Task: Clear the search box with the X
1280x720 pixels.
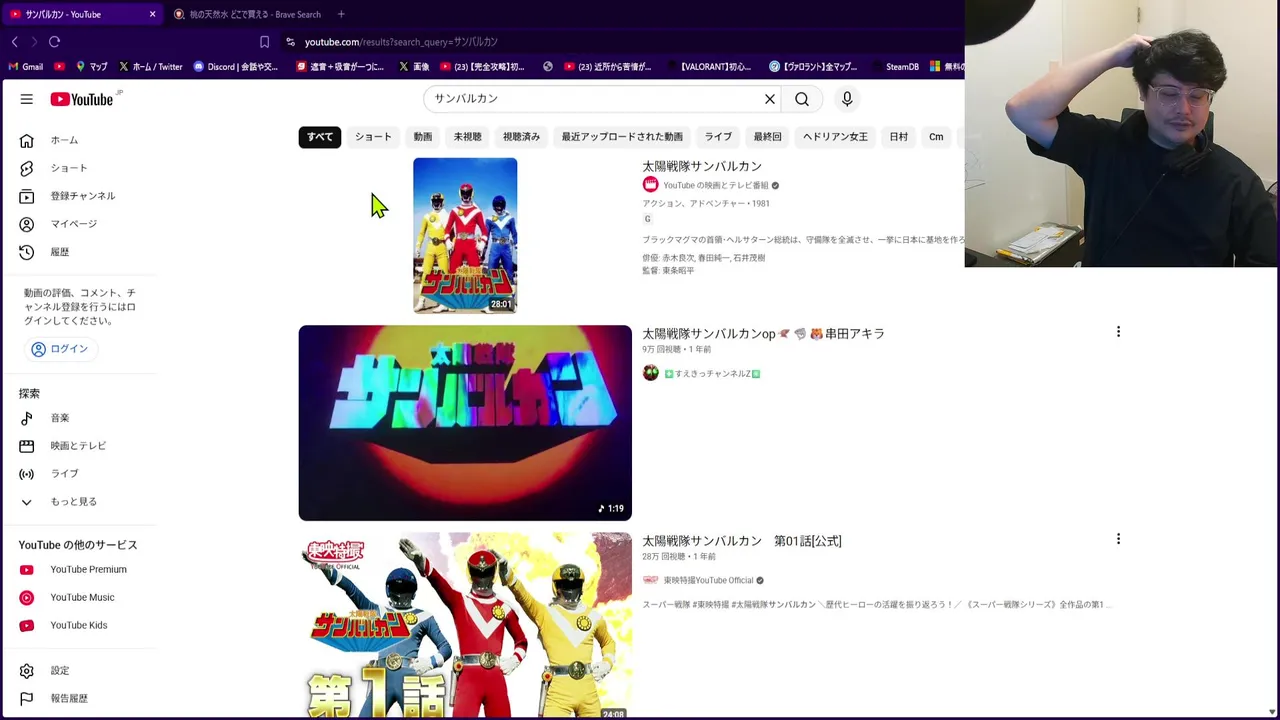Action: coord(770,99)
